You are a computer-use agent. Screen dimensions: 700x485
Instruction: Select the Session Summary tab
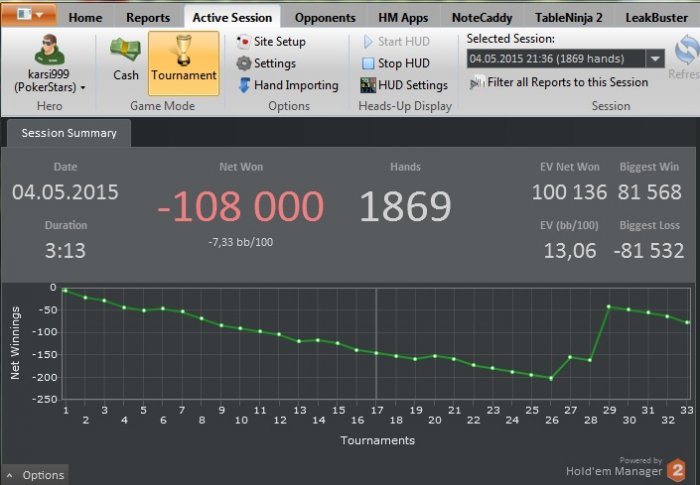[69, 133]
